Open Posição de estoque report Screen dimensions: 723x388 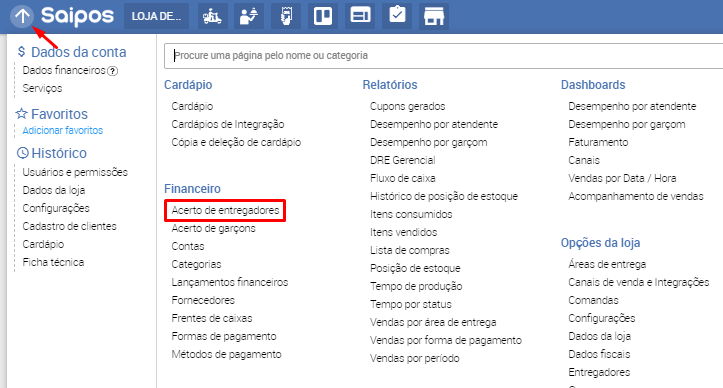coord(415,268)
